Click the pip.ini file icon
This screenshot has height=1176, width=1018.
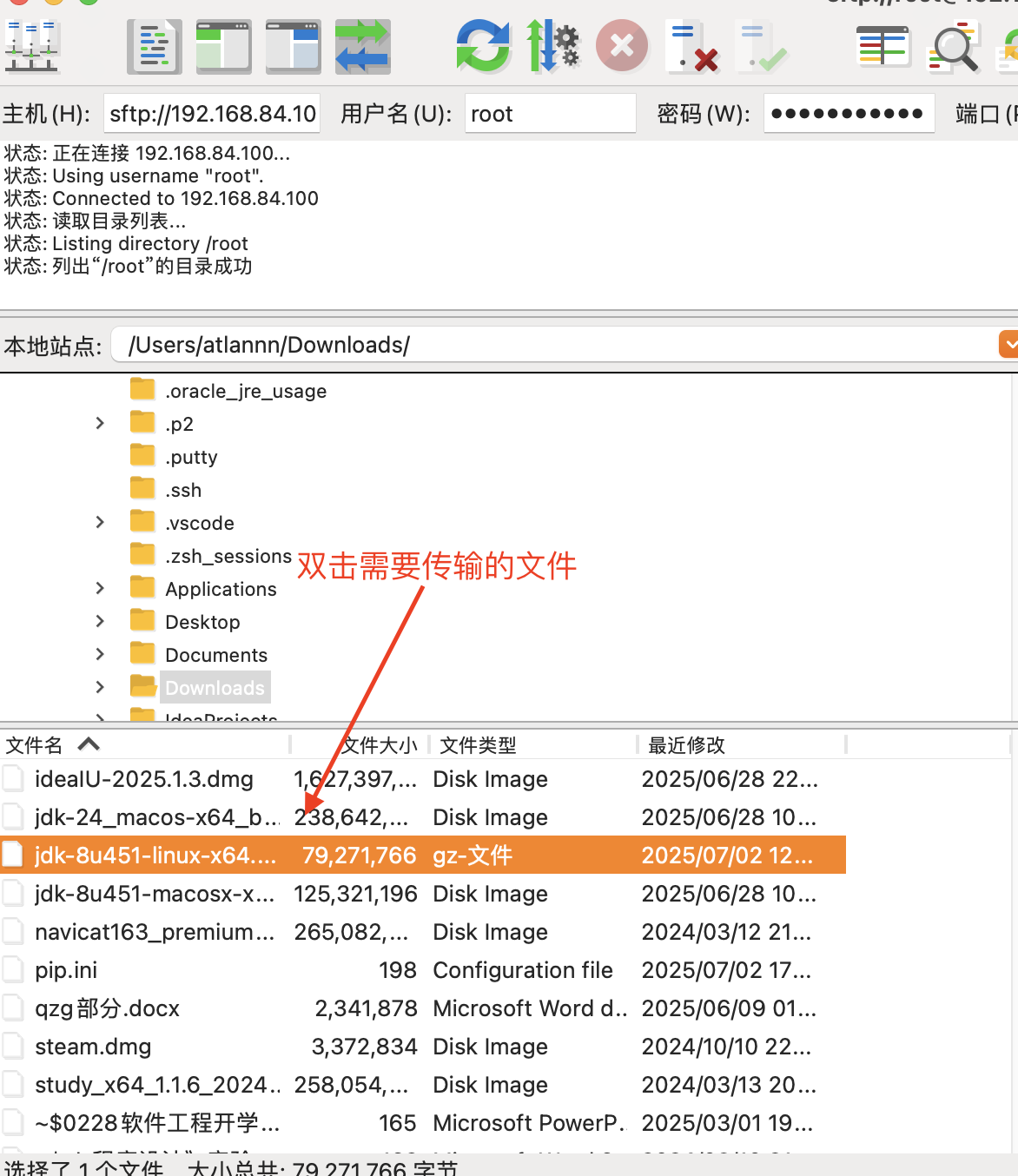click(x=13, y=970)
